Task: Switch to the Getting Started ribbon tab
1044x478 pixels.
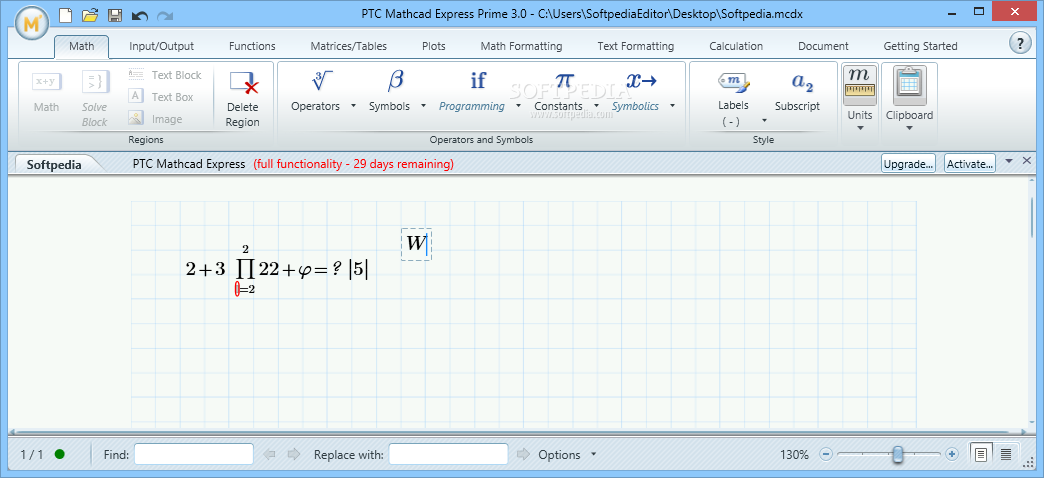Action: (x=920, y=46)
